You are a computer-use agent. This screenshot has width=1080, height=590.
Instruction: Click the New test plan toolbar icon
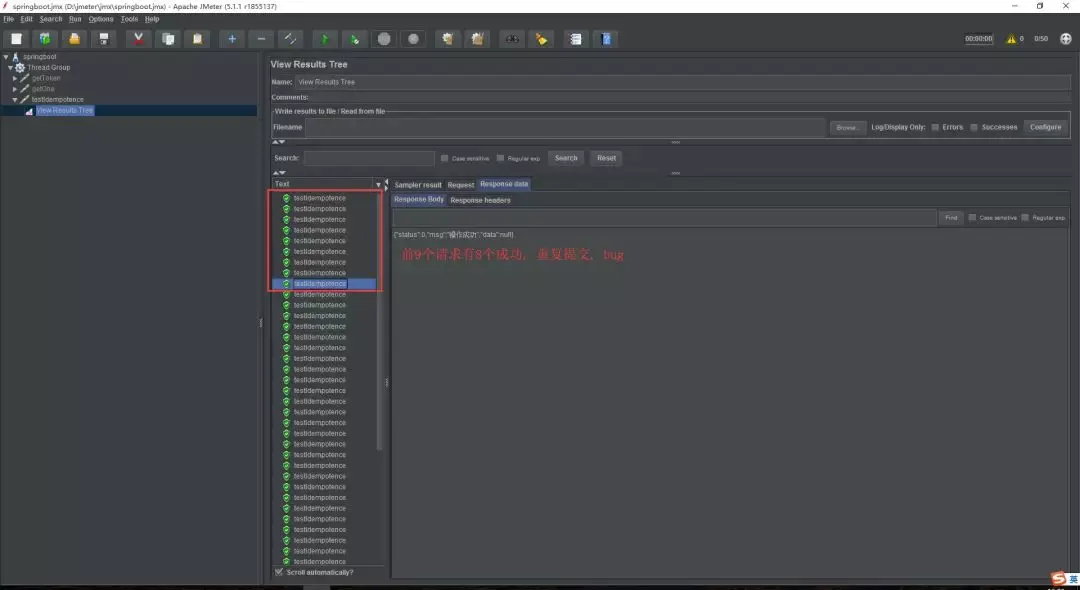click(17, 39)
